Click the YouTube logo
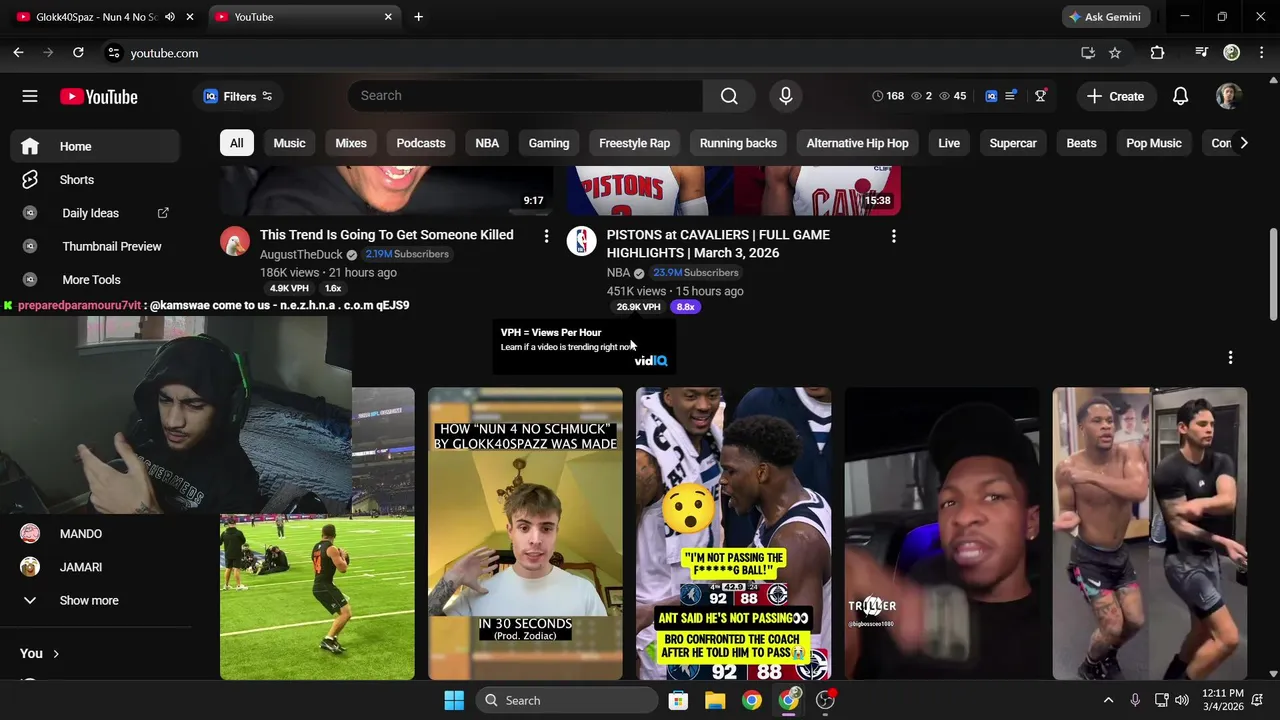Image resolution: width=1280 pixels, height=720 pixels. pyautogui.click(x=99, y=96)
